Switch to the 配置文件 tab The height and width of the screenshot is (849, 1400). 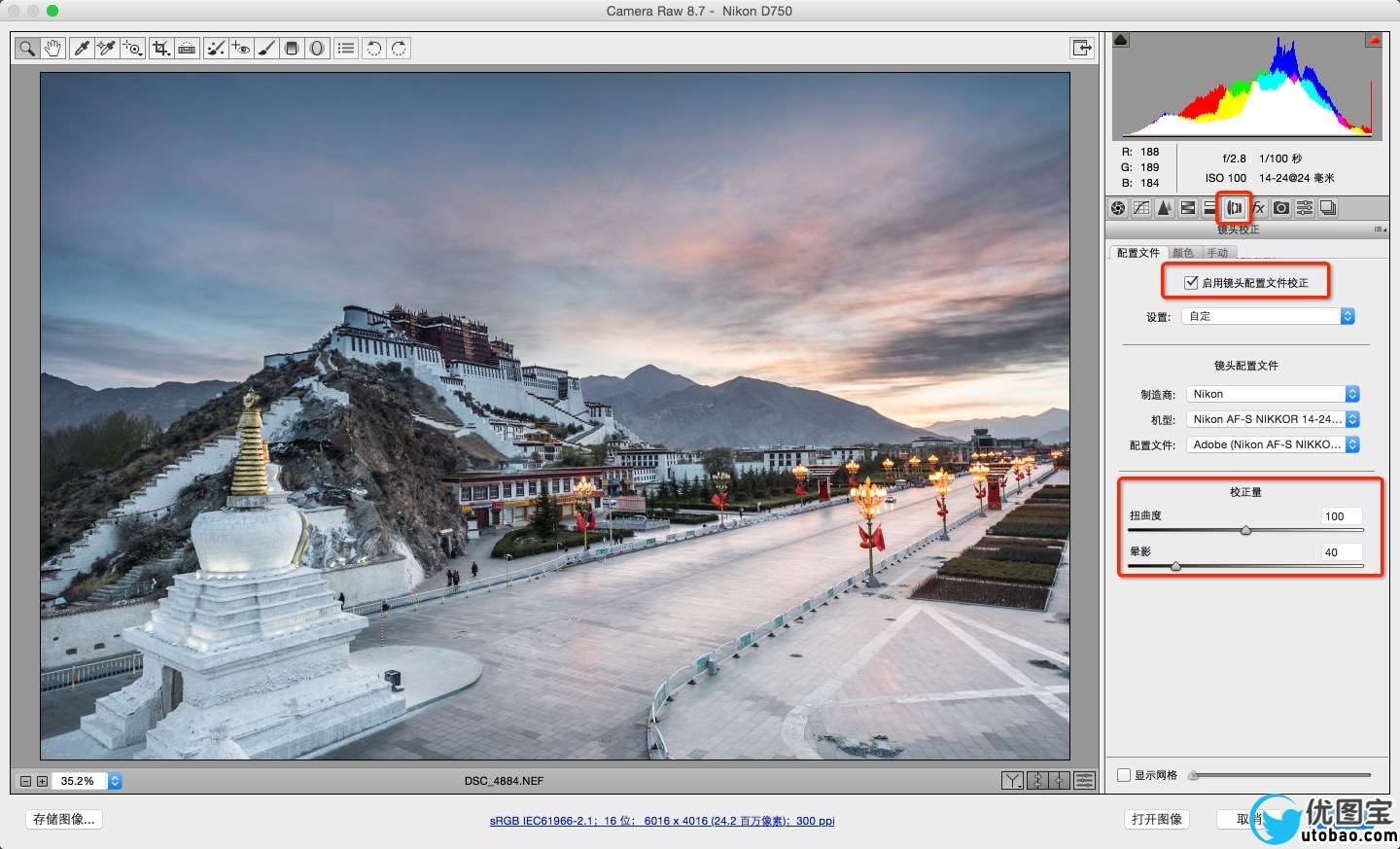click(1137, 253)
